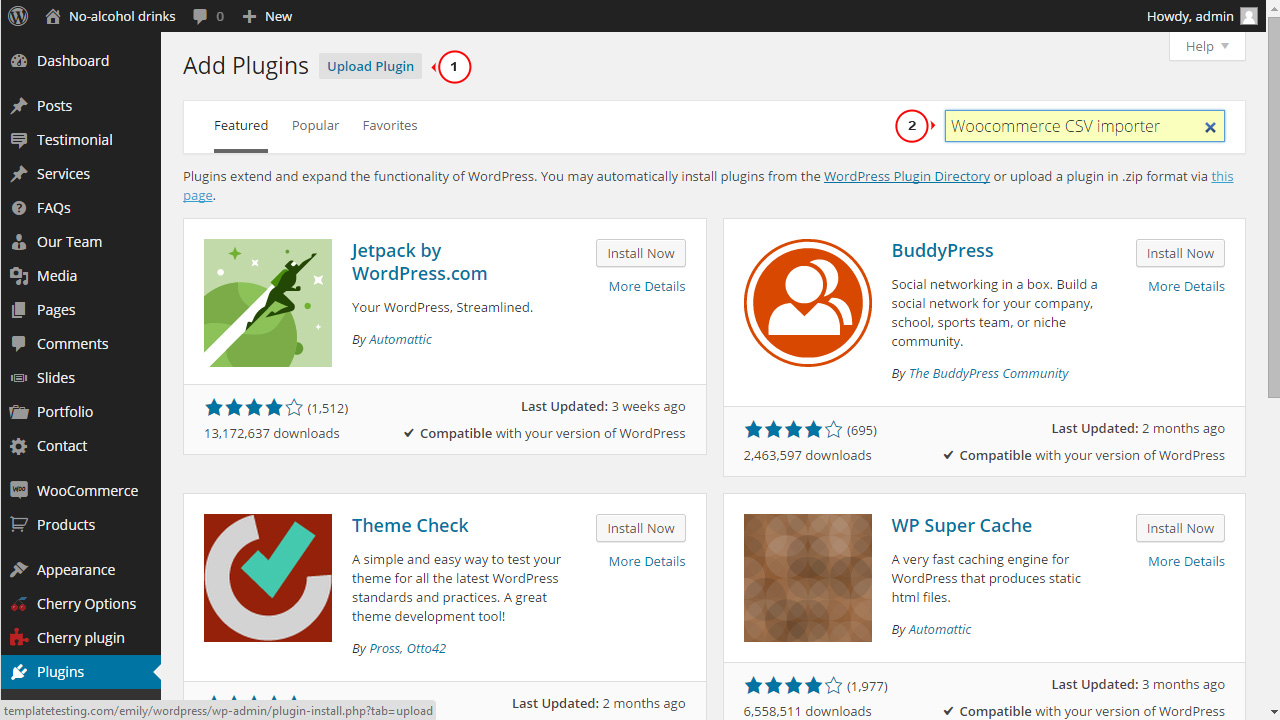
Task: Click the Posts pin icon
Action: pyautogui.click(x=19, y=106)
